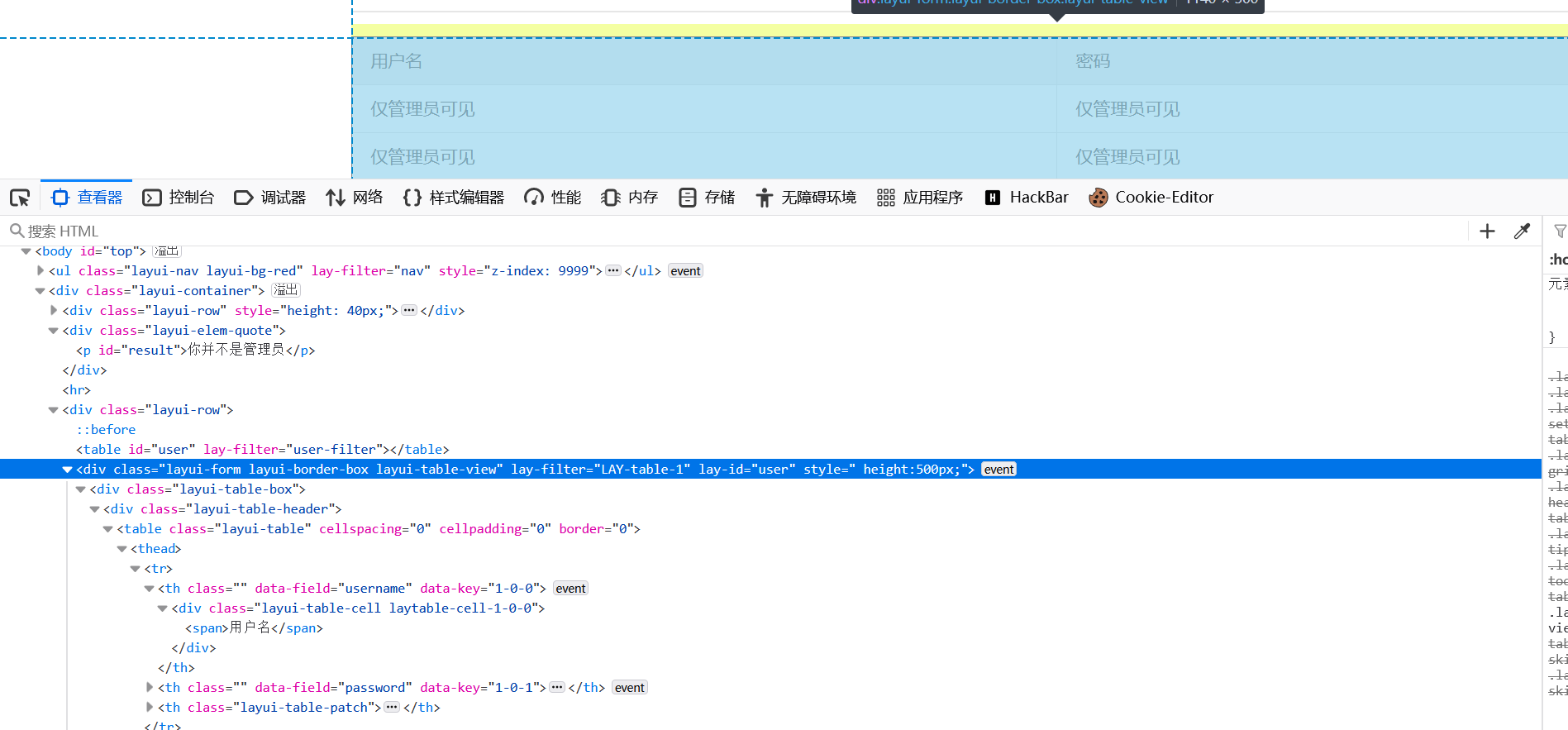Select the eyedropper color picker tool
1568x730 pixels.
(1522, 231)
